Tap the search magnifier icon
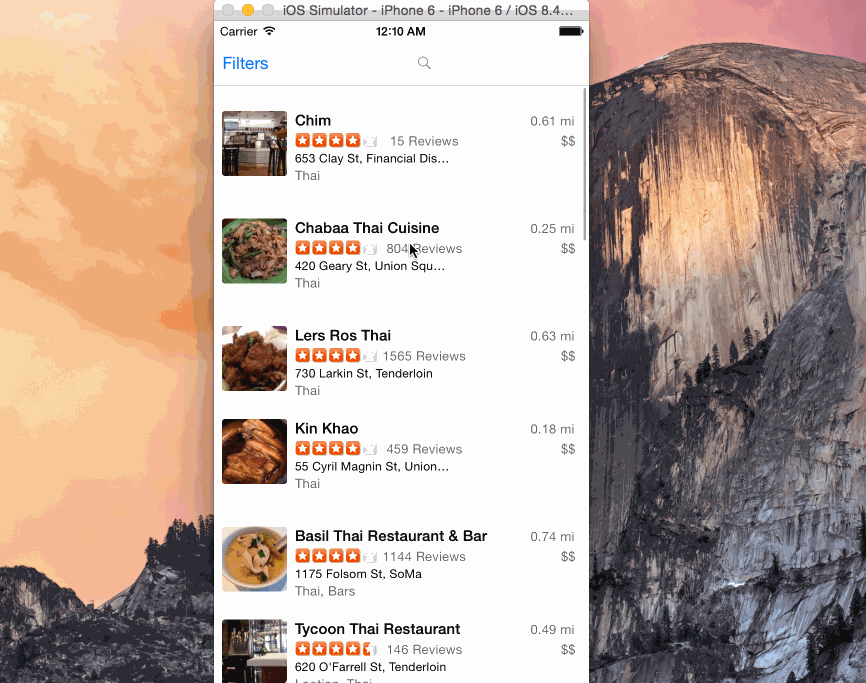The width and height of the screenshot is (866, 683). (x=424, y=63)
